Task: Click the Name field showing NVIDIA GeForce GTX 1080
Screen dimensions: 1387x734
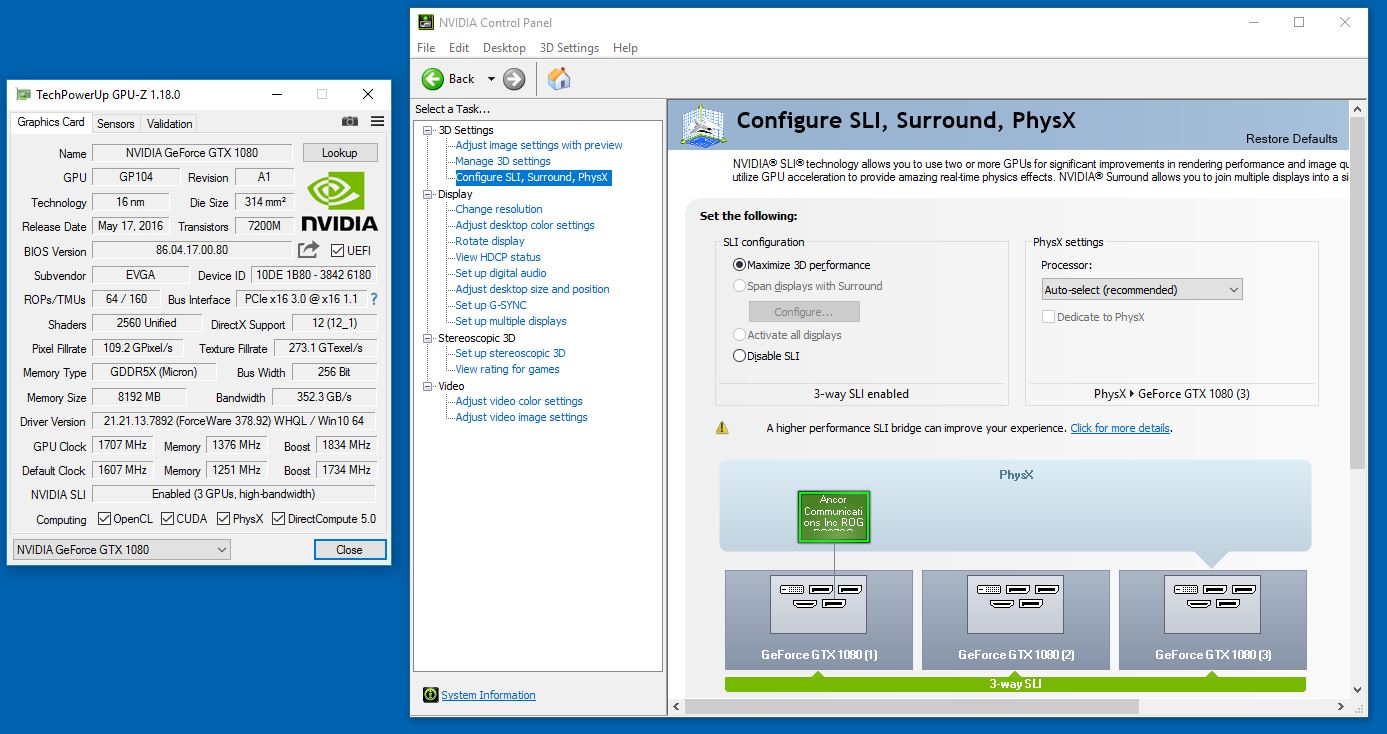Action: pos(192,153)
